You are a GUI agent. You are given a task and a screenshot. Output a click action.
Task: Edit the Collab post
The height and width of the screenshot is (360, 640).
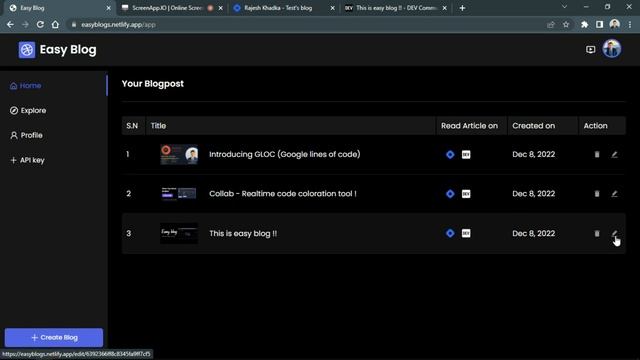click(x=614, y=193)
